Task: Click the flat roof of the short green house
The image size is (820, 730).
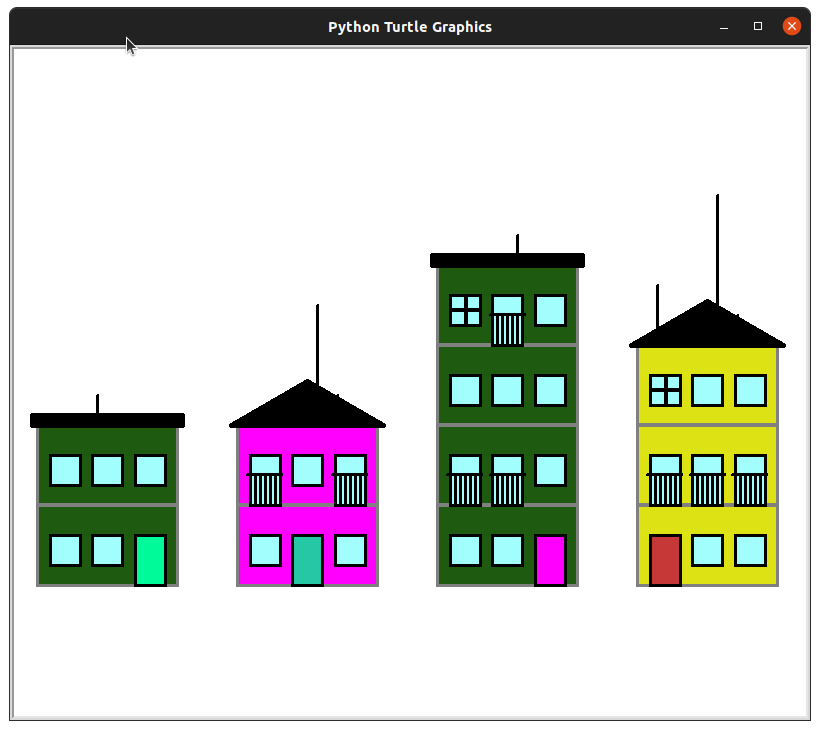Action: [x=107, y=420]
